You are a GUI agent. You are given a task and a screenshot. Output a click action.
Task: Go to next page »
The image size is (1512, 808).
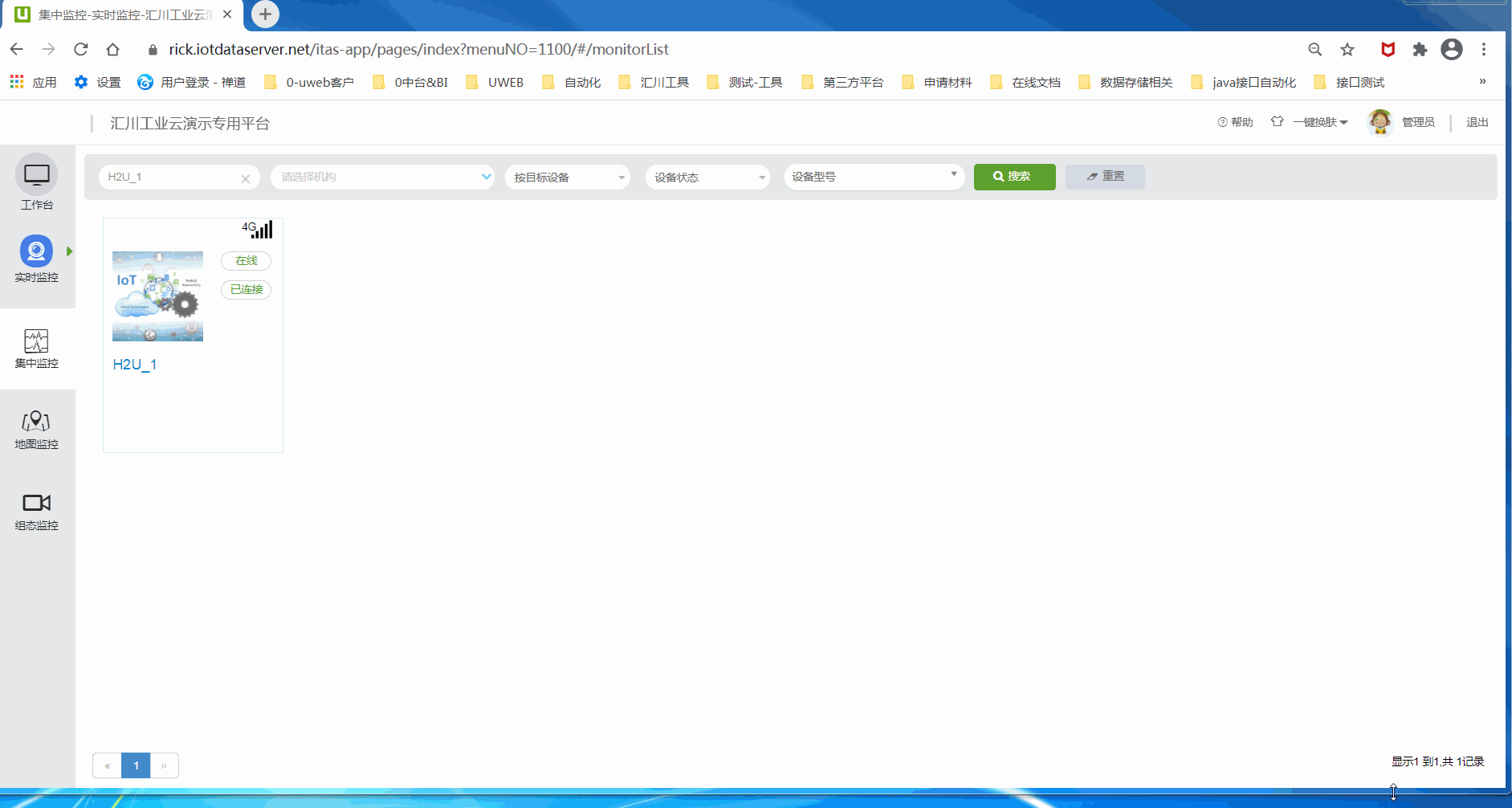coord(164,765)
